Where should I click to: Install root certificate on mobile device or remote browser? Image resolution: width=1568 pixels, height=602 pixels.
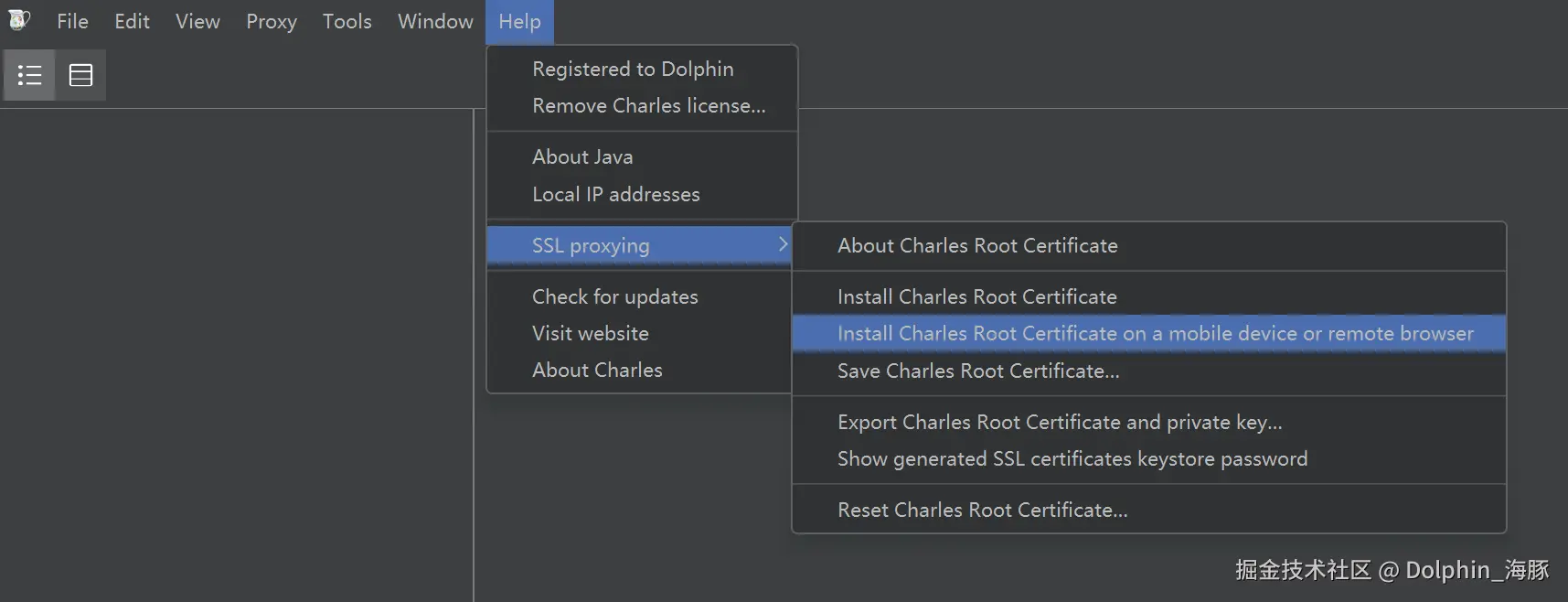pyautogui.click(x=1148, y=333)
